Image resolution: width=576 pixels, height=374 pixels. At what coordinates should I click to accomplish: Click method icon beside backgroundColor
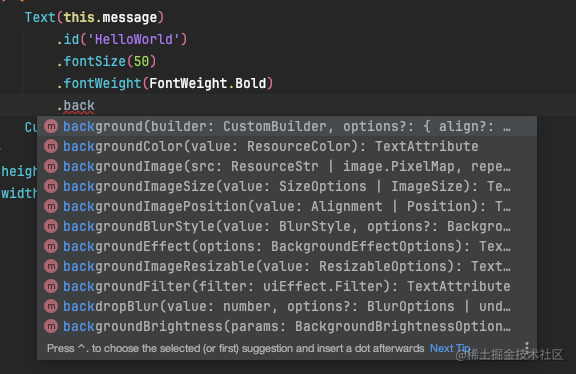pos(51,147)
